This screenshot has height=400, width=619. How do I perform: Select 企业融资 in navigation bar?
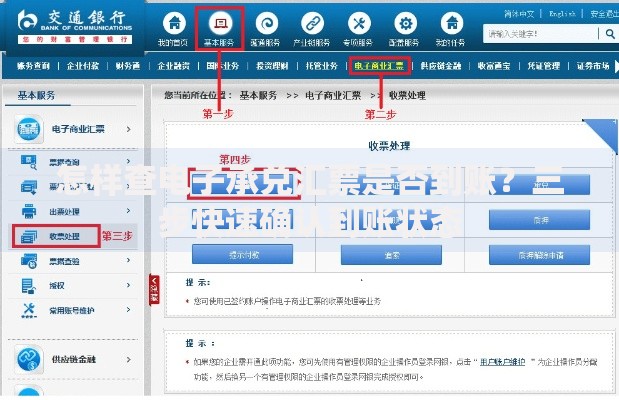[x=174, y=66]
